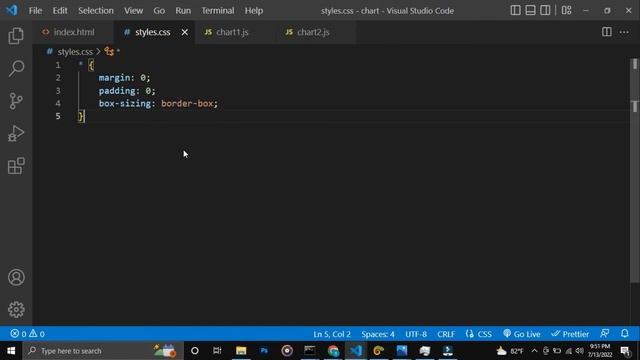Screen dimensions: 640x360
Task: Open the Help menu
Action: tap(253, 11)
